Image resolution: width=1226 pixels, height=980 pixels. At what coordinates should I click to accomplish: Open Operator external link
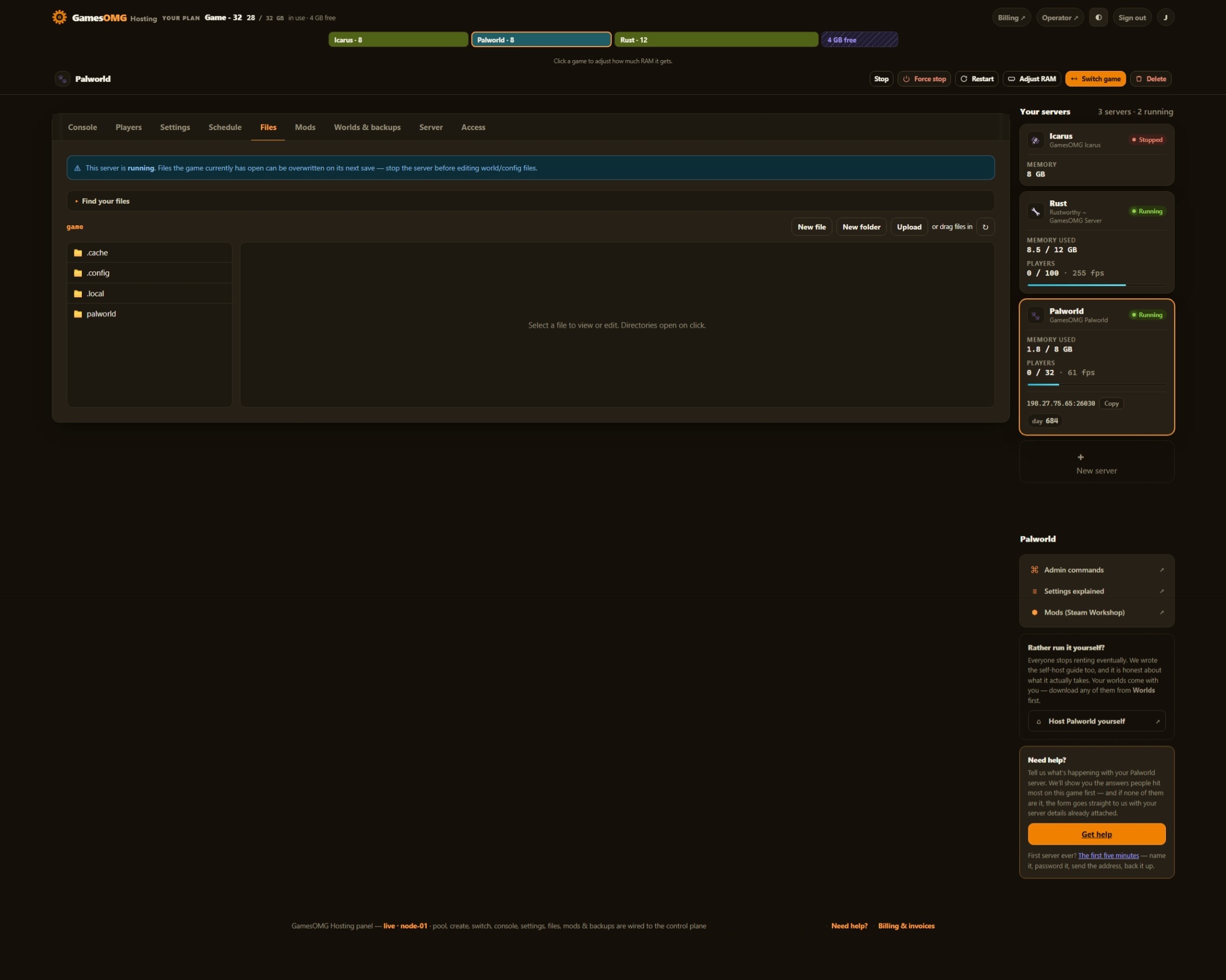pyautogui.click(x=1060, y=18)
